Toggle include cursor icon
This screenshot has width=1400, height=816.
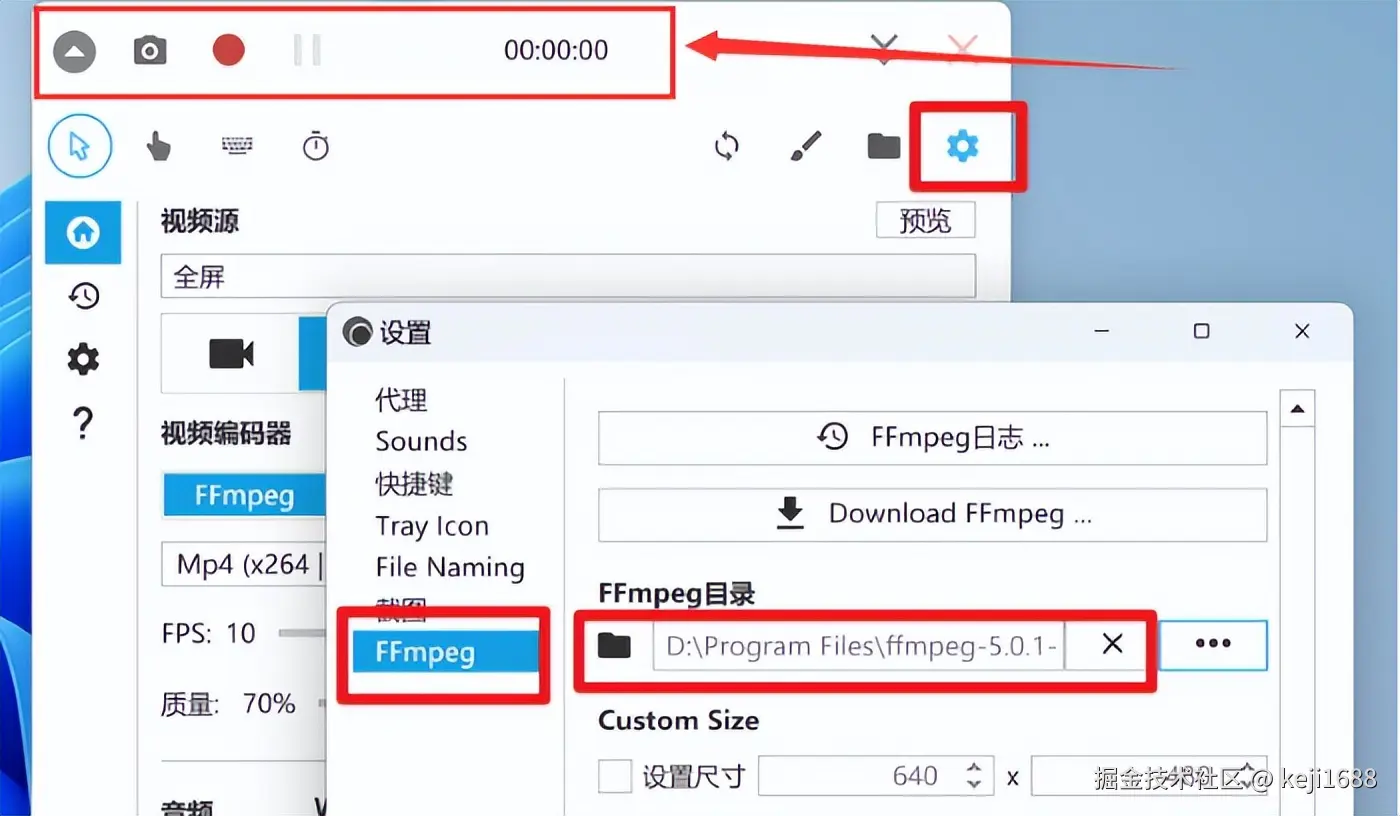pos(80,147)
